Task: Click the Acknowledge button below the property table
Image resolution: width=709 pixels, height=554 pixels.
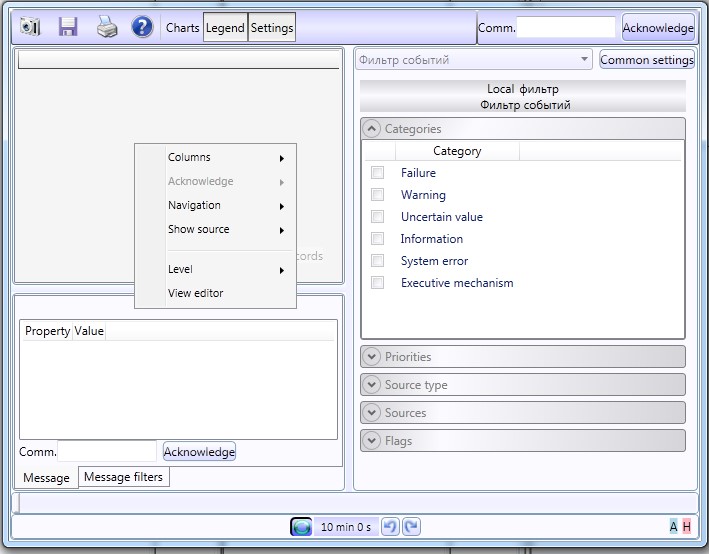Action: pos(199,451)
